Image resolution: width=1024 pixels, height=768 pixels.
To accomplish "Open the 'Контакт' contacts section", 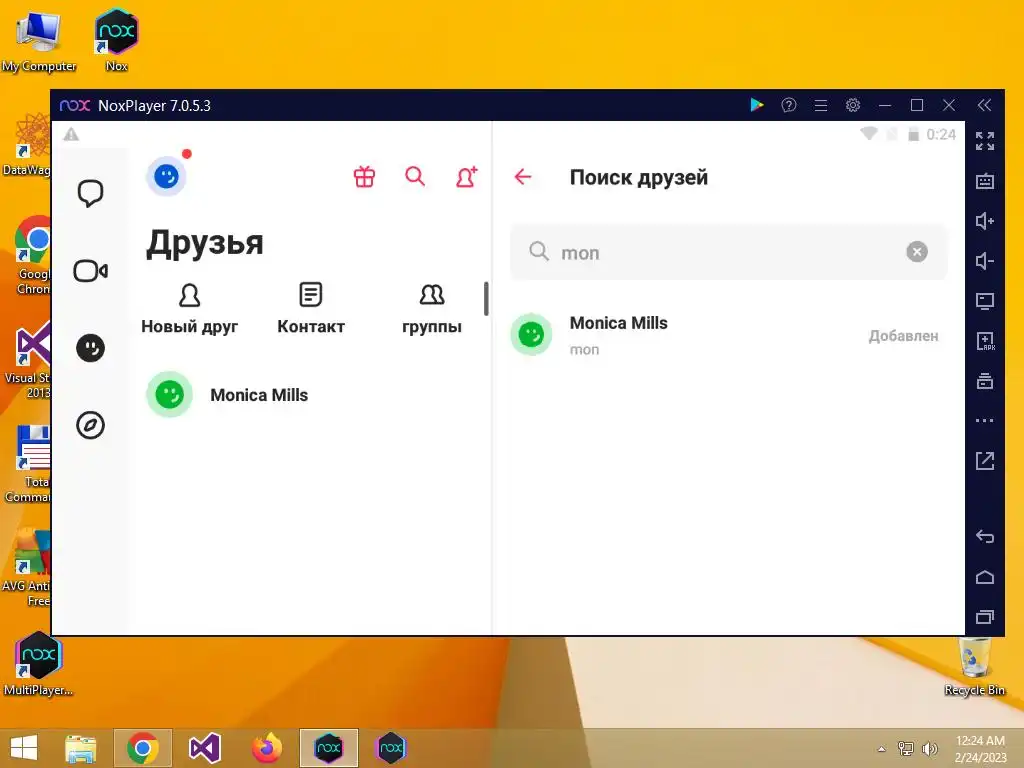I will pyautogui.click(x=311, y=309).
